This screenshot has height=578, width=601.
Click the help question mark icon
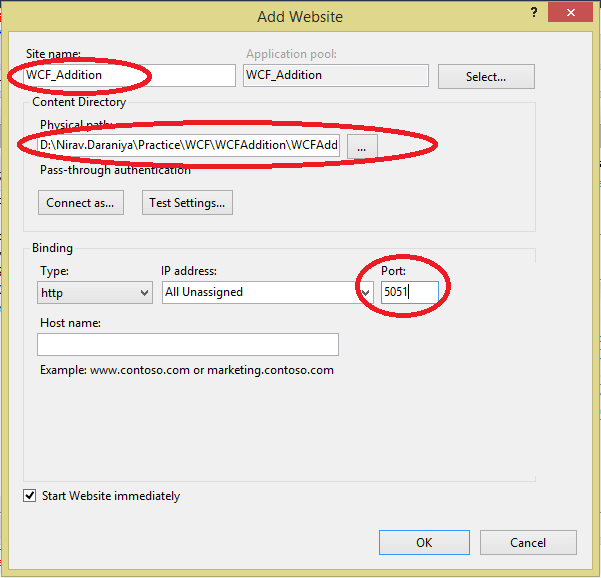534,13
